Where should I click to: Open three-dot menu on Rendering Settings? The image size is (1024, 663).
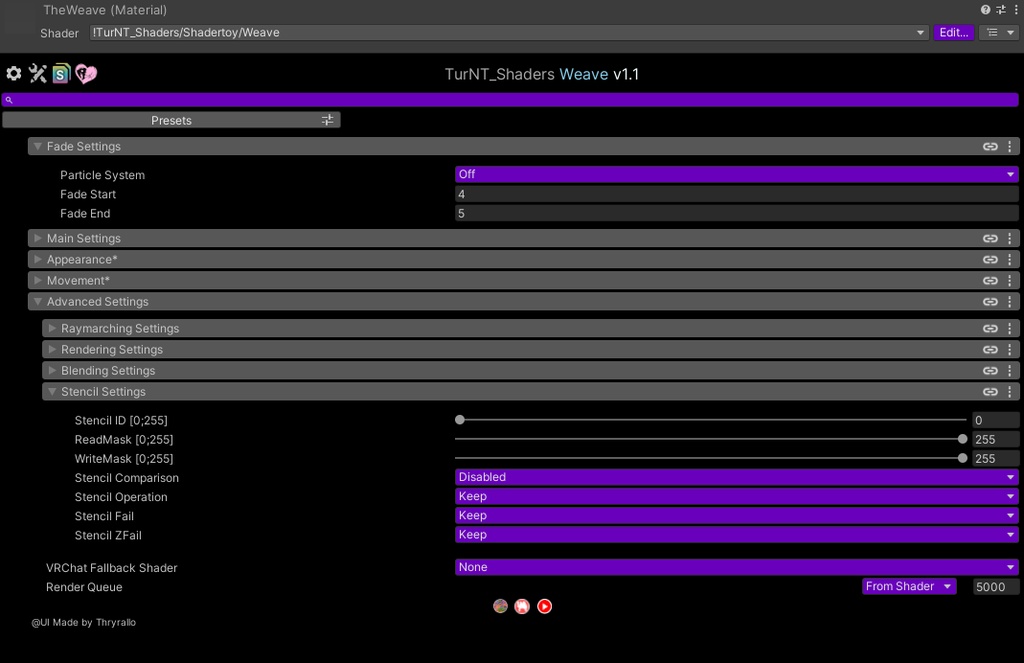(x=1010, y=349)
